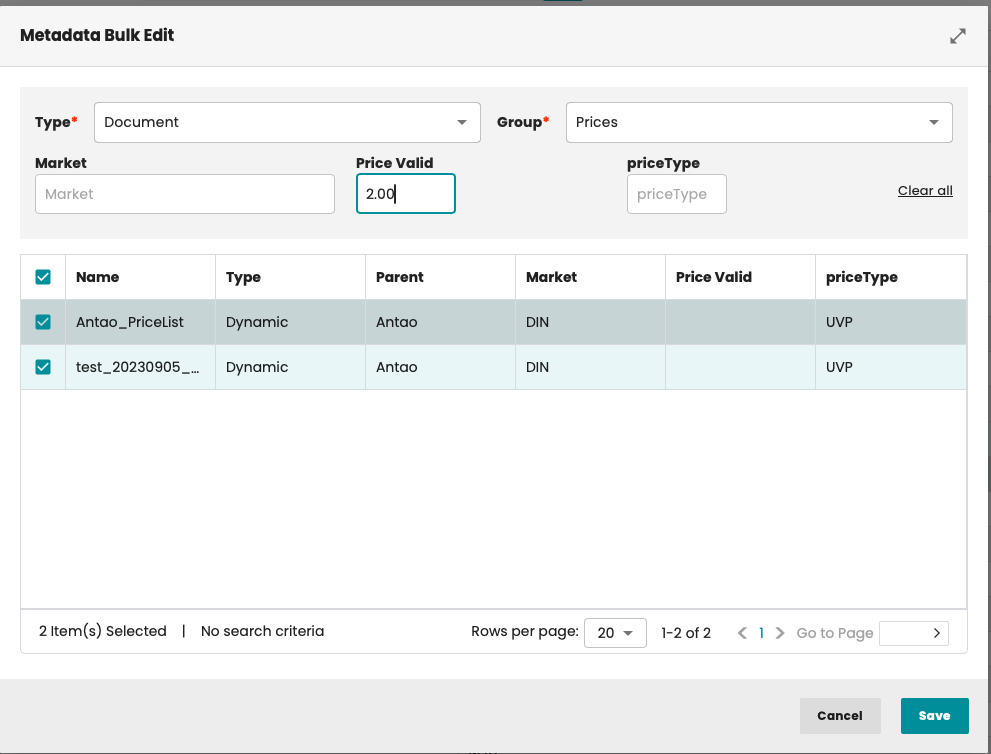The image size is (991, 754).
Task: Open the Type dropdown showing Document
Action: click(287, 122)
